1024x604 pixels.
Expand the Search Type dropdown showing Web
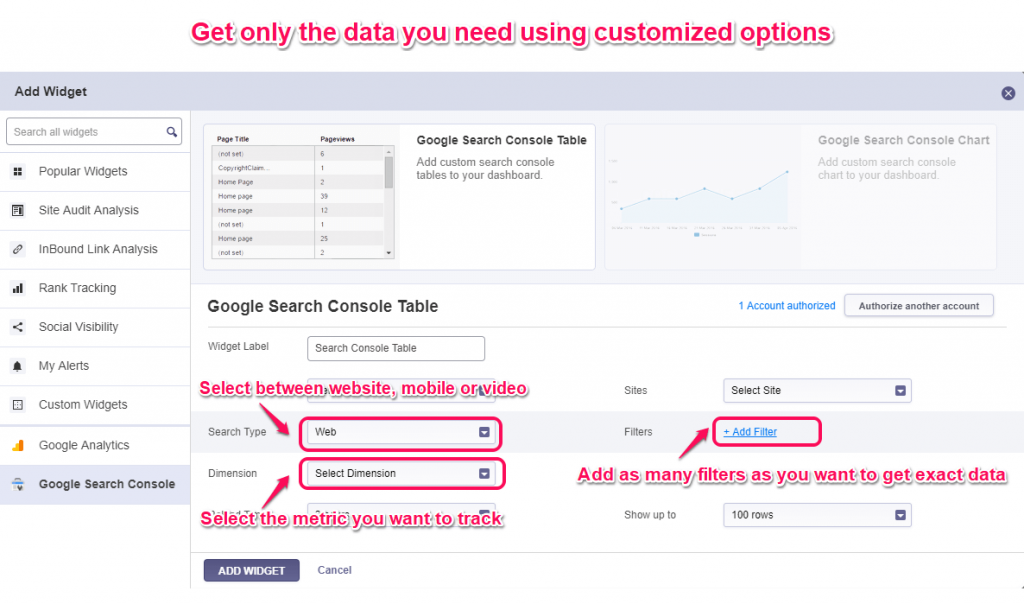[399, 433]
